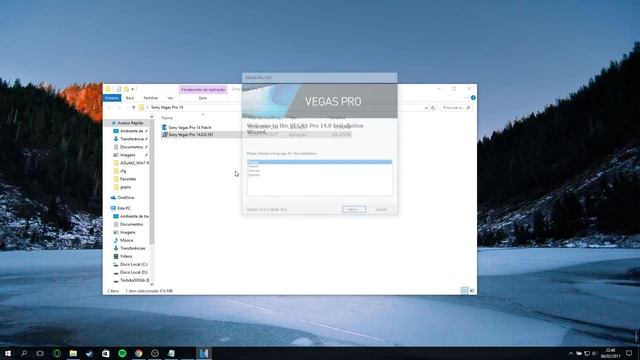
Task: Open the Ver ribbon tab
Action: tap(170, 98)
